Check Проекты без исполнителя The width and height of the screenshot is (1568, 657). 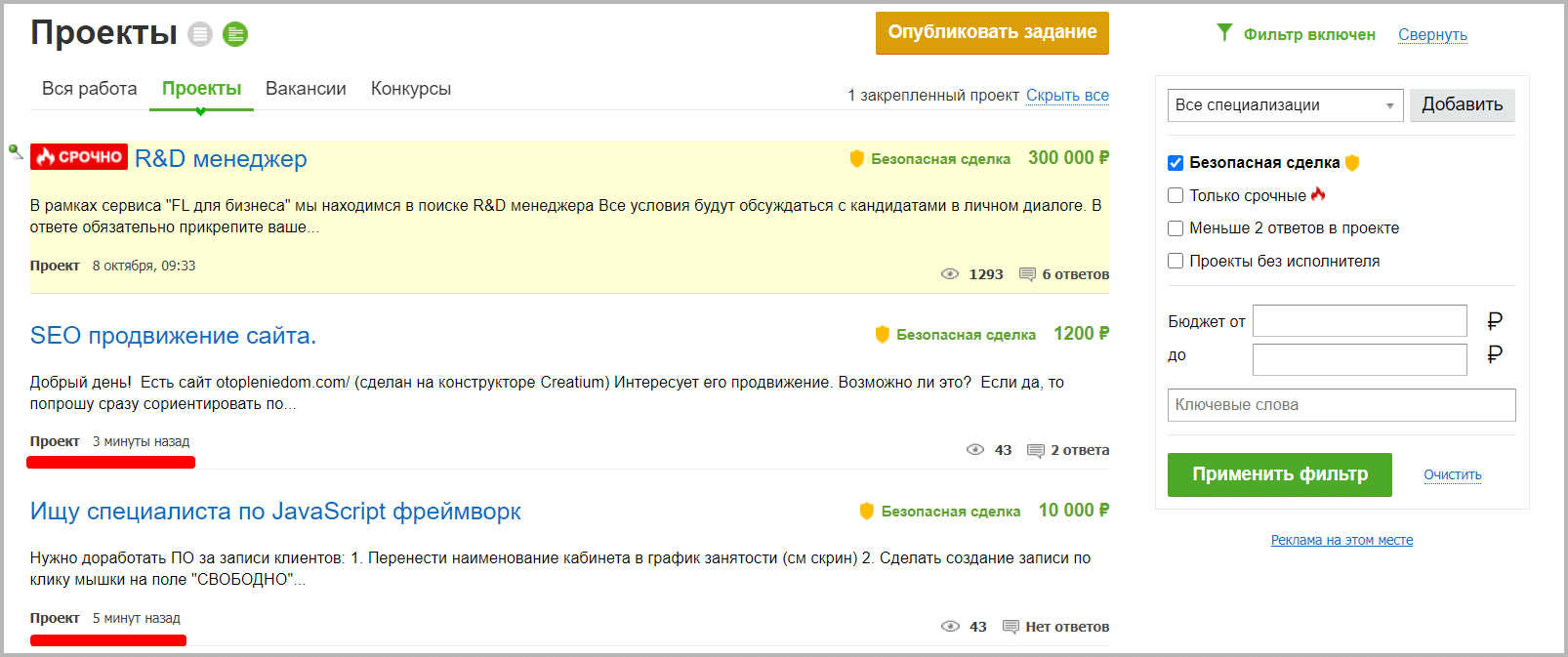[1176, 261]
